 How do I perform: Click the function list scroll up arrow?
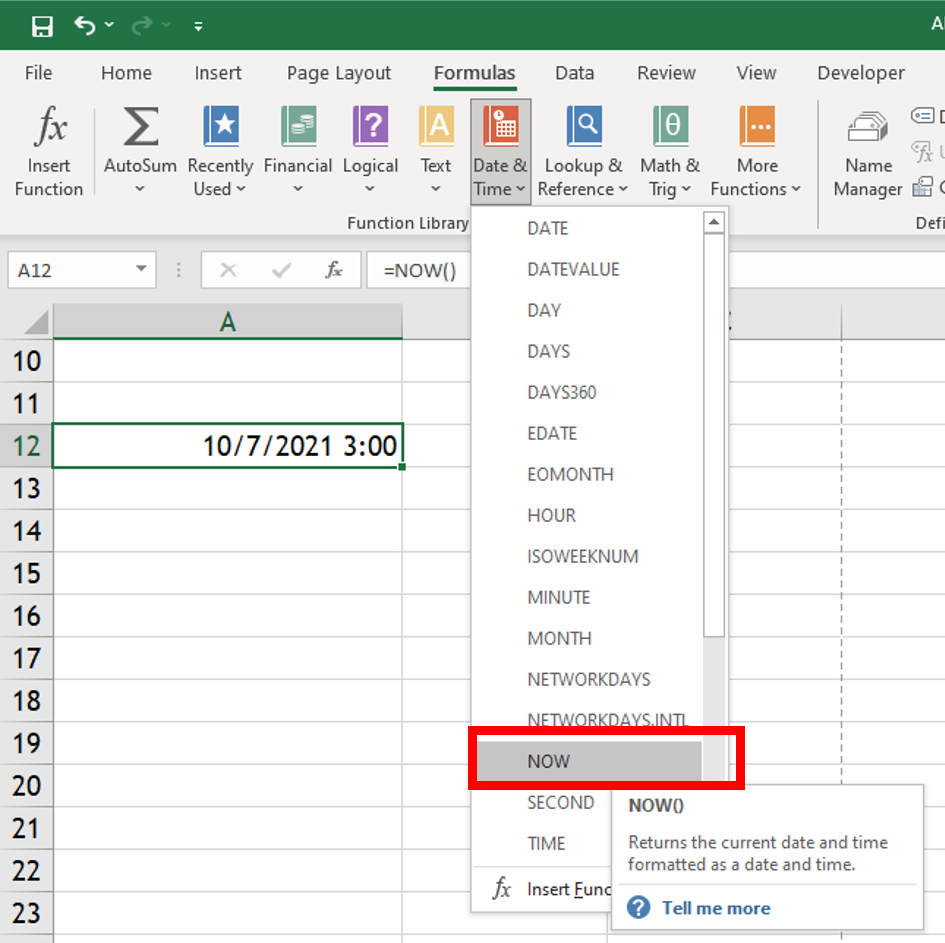[714, 222]
